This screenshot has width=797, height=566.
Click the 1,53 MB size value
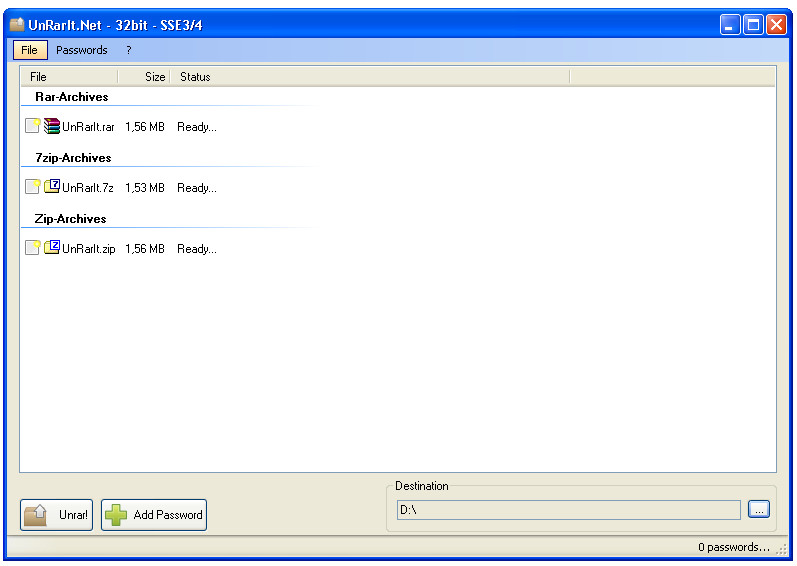pyautogui.click(x=145, y=187)
